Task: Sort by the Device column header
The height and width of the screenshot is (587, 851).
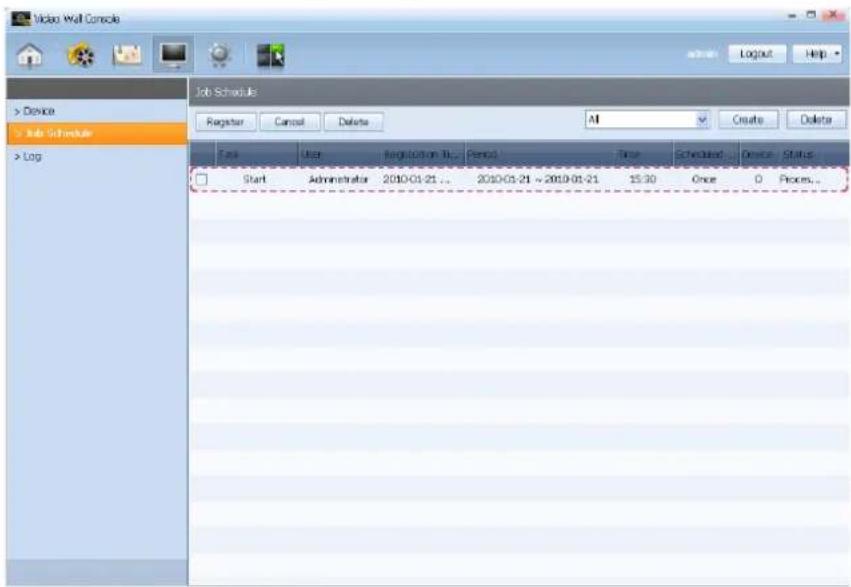Action: coord(759,154)
